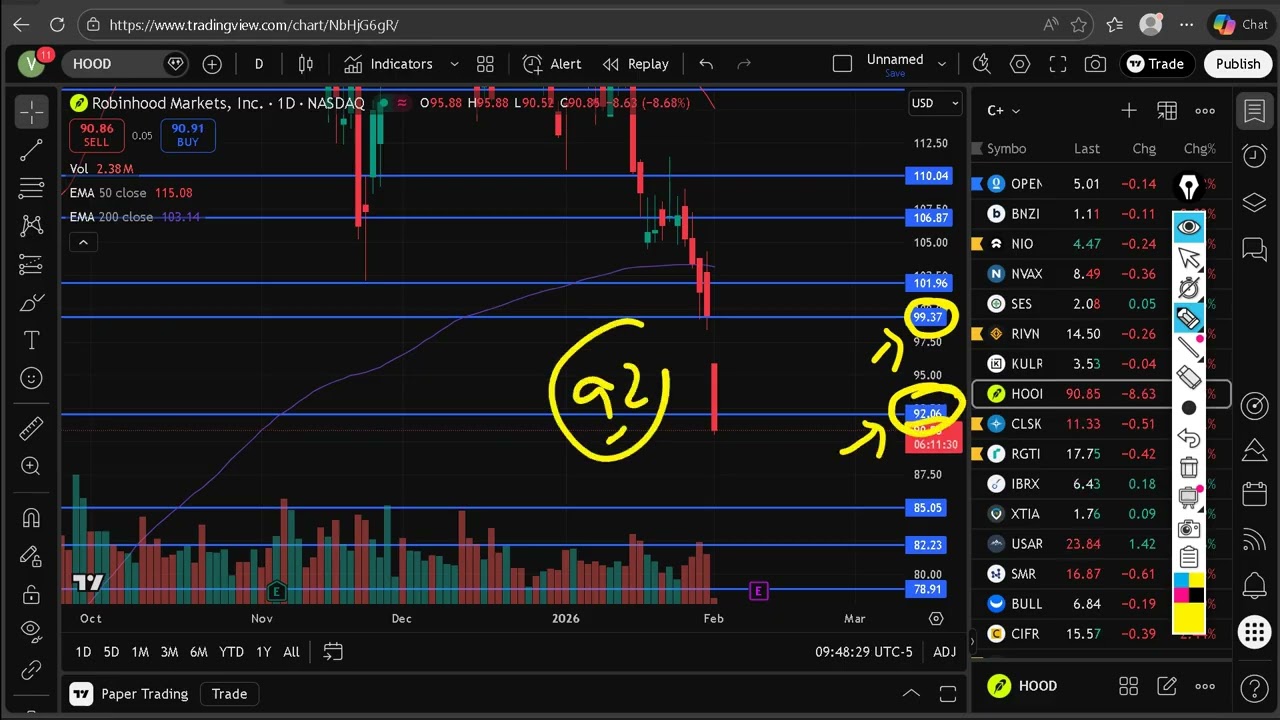Create an Alert
The width and height of the screenshot is (1280, 720).
coord(552,64)
